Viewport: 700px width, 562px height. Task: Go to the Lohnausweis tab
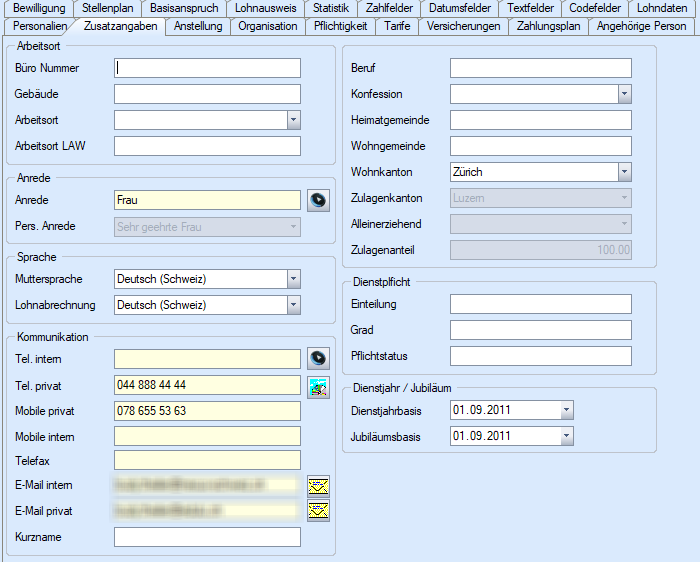tap(265, 8)
